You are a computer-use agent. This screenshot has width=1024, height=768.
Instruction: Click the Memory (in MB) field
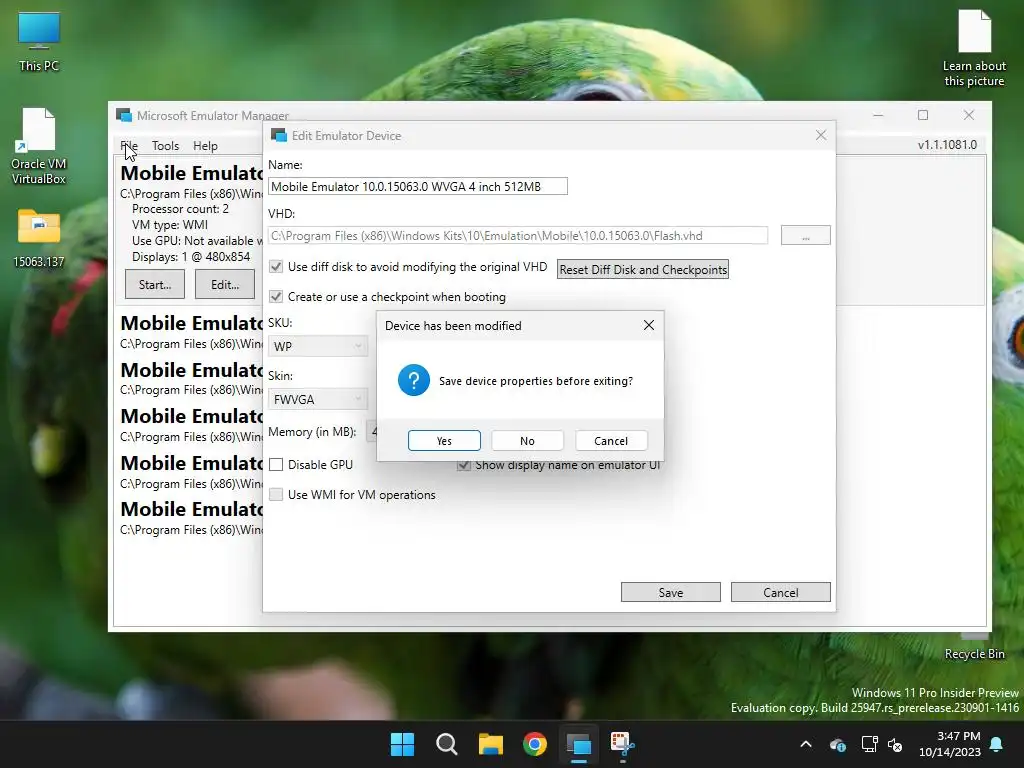(371, 432)
